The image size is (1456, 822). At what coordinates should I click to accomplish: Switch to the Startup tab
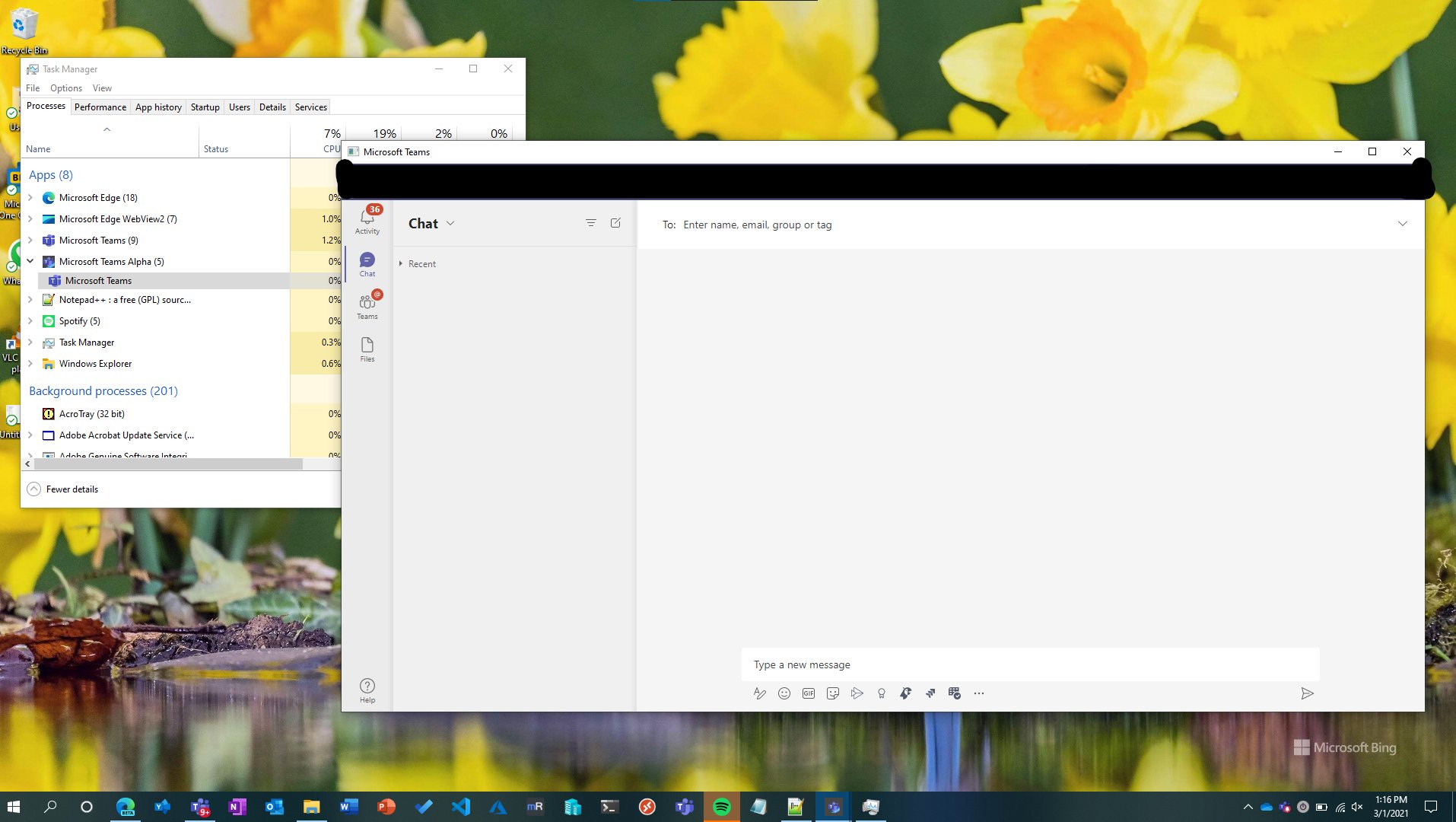(x=205, y=107)
